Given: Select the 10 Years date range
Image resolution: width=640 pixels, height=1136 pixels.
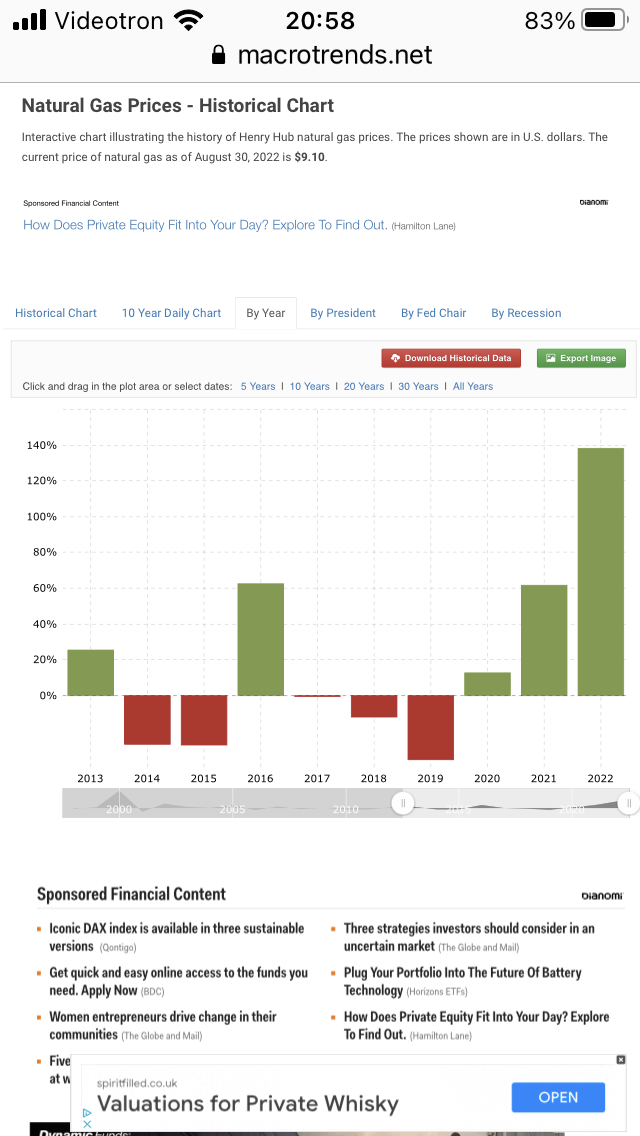Looking at the screenshot, I should 309,386.
